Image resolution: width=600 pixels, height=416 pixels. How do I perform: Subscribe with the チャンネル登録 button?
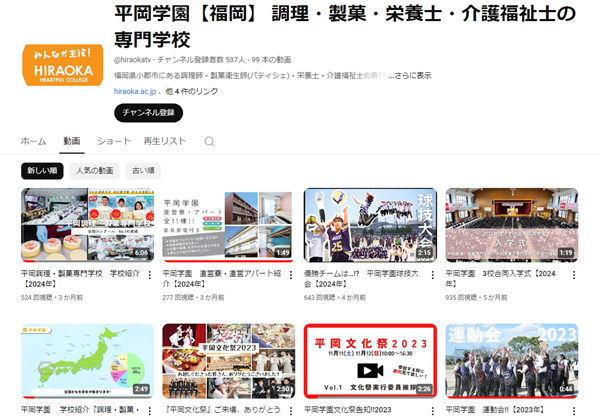point(148,113)
